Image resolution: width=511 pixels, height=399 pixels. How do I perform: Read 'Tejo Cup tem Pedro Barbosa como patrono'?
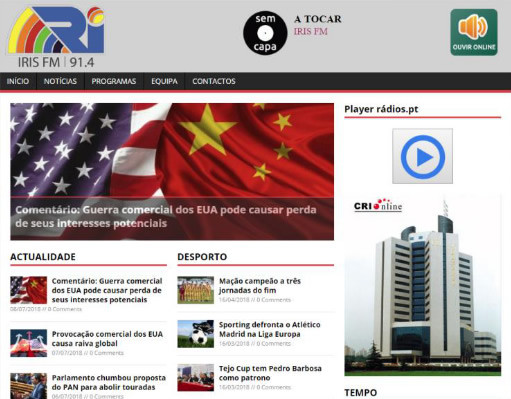click(270, 373)
